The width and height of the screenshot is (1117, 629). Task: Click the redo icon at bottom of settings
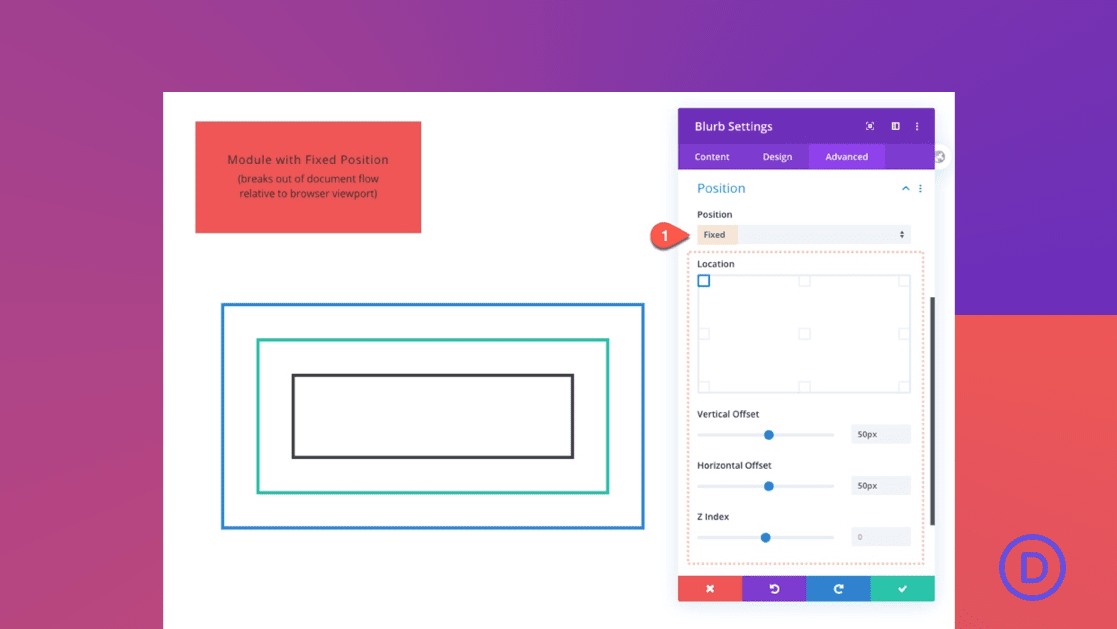tap(838, 588)
